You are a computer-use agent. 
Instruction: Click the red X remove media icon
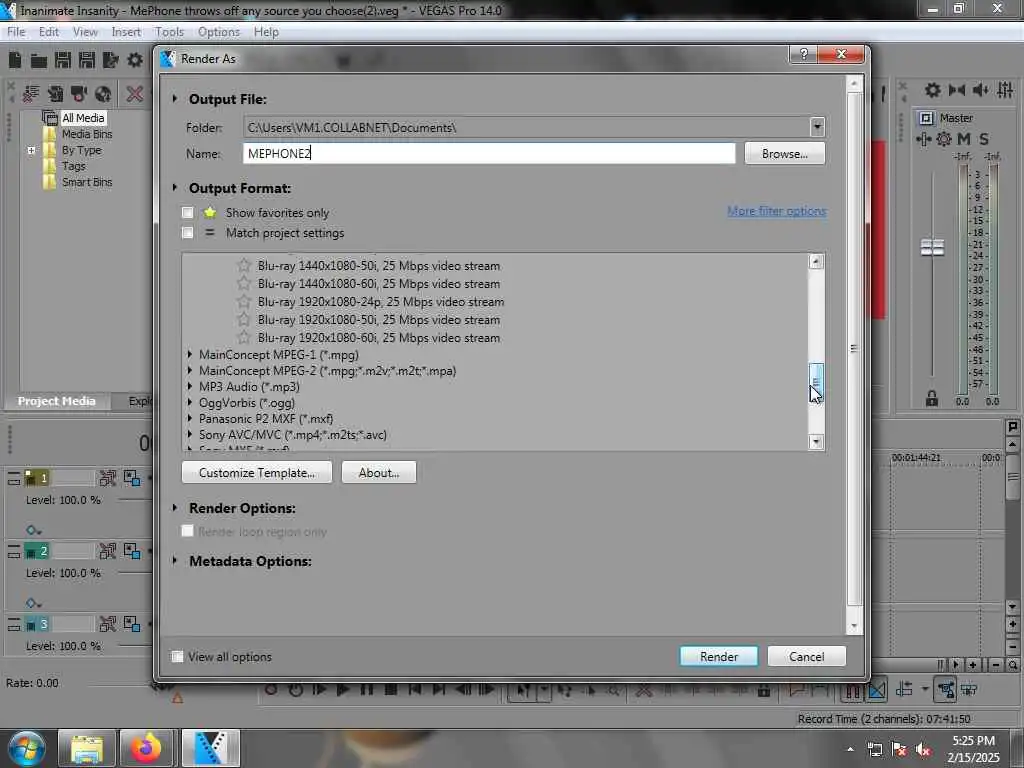click(x=135, y=94)
